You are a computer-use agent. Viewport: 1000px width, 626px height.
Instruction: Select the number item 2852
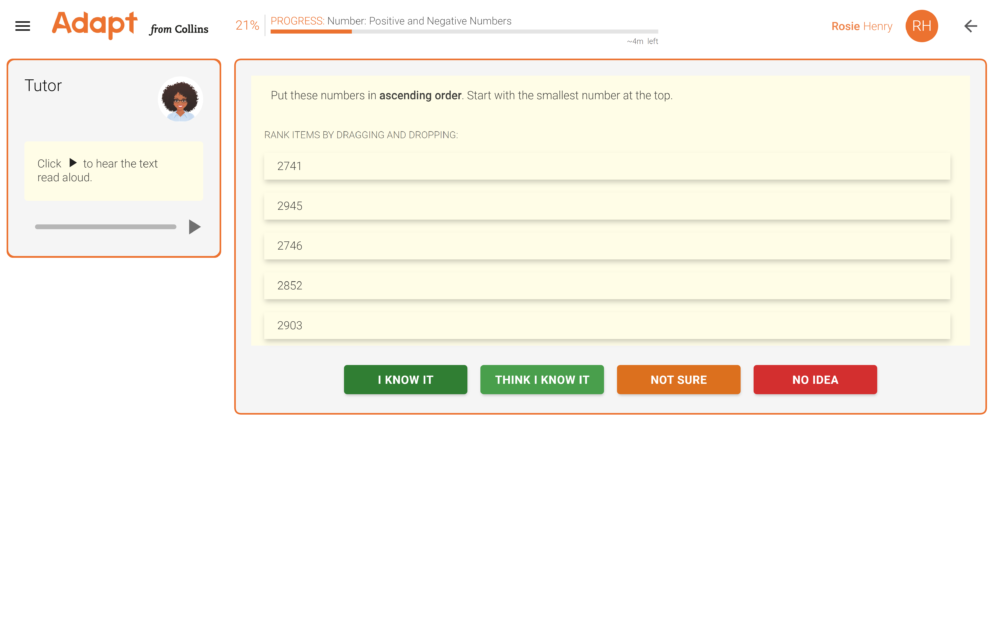(606, 285)
